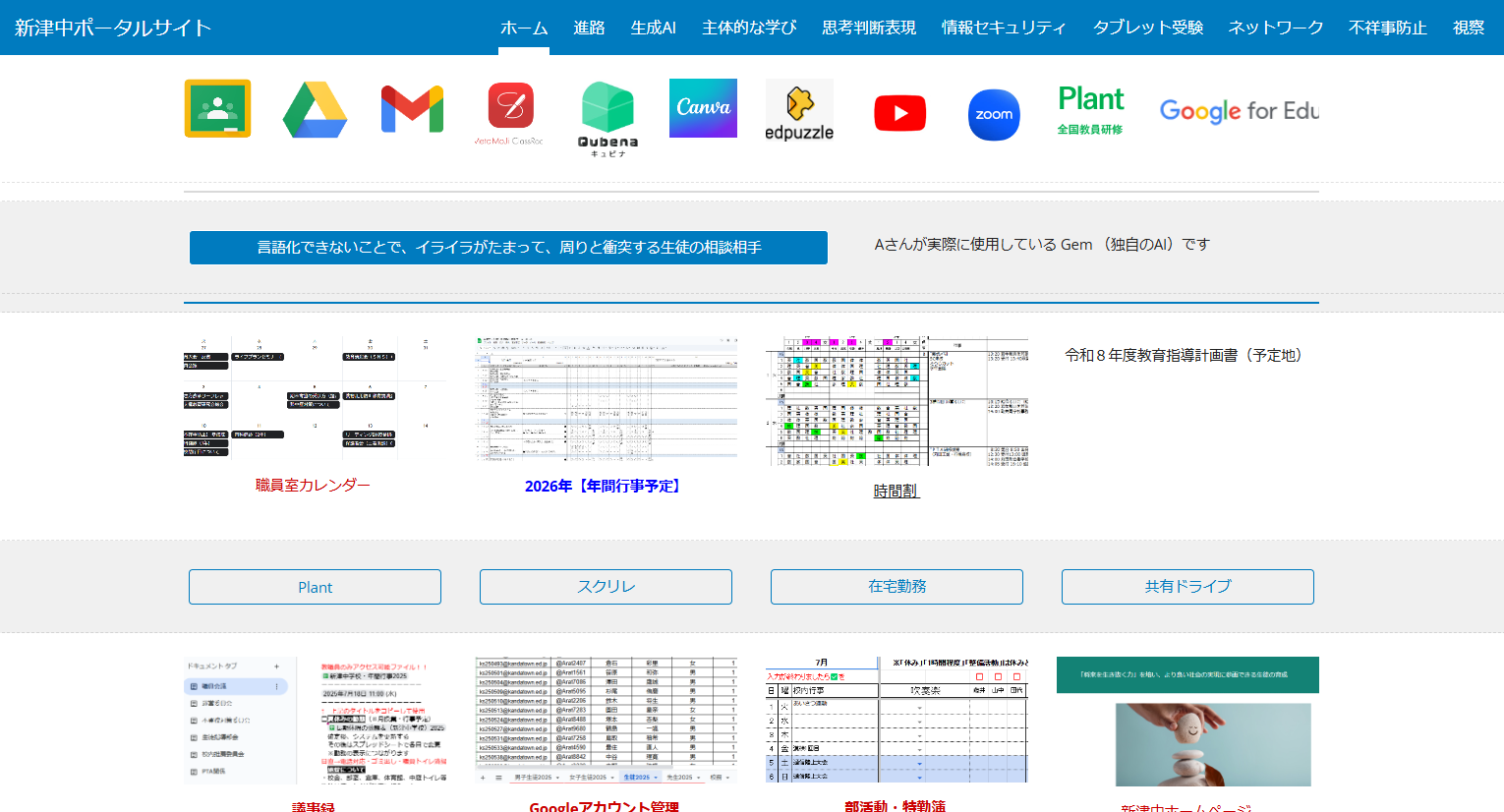Screen dimensions: 1504x812
Task: Click the staff room calendar thumbnail
Action: [315, 397]
